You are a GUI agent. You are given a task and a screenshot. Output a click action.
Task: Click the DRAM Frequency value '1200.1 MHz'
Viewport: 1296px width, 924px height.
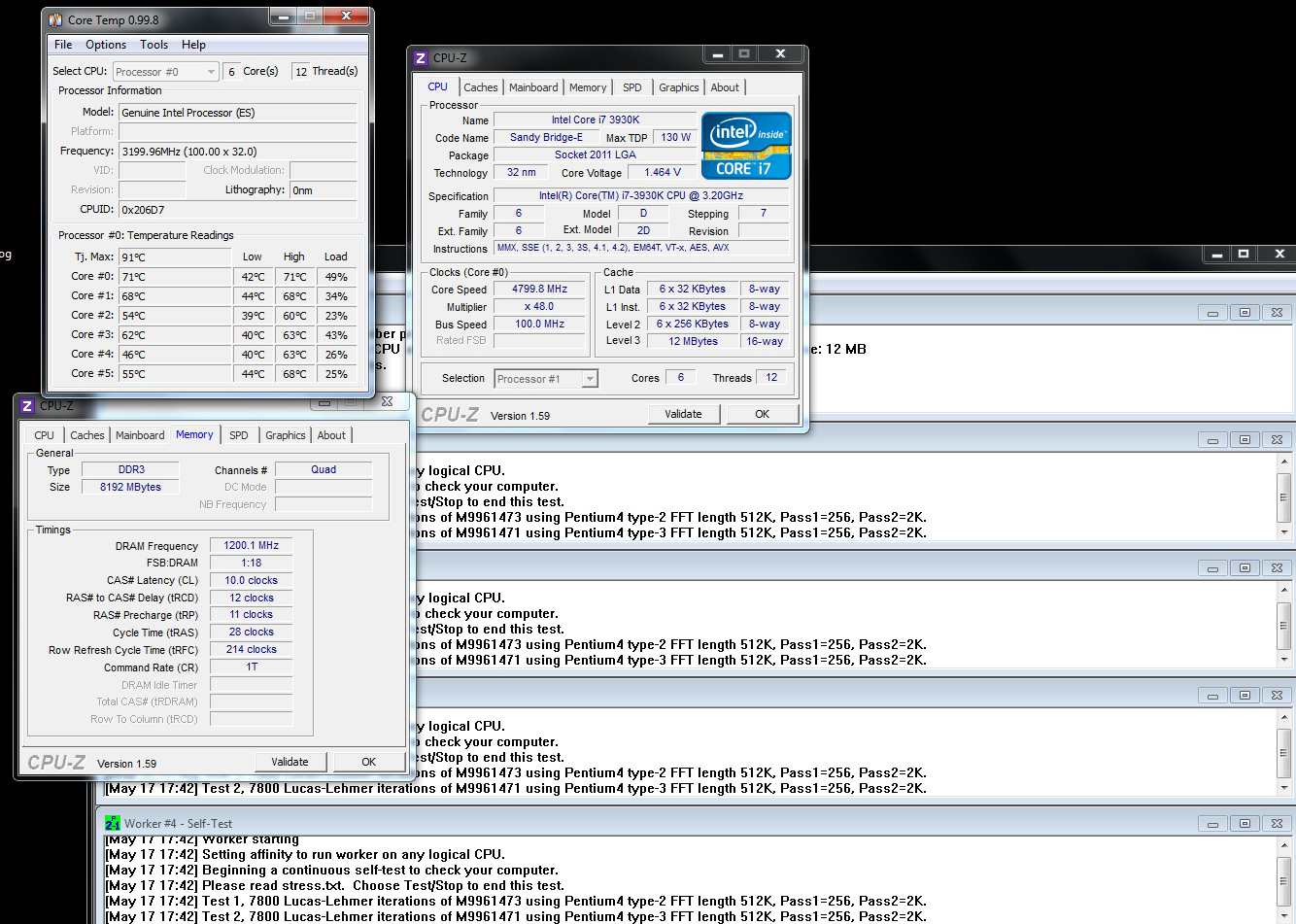(251, 546)
